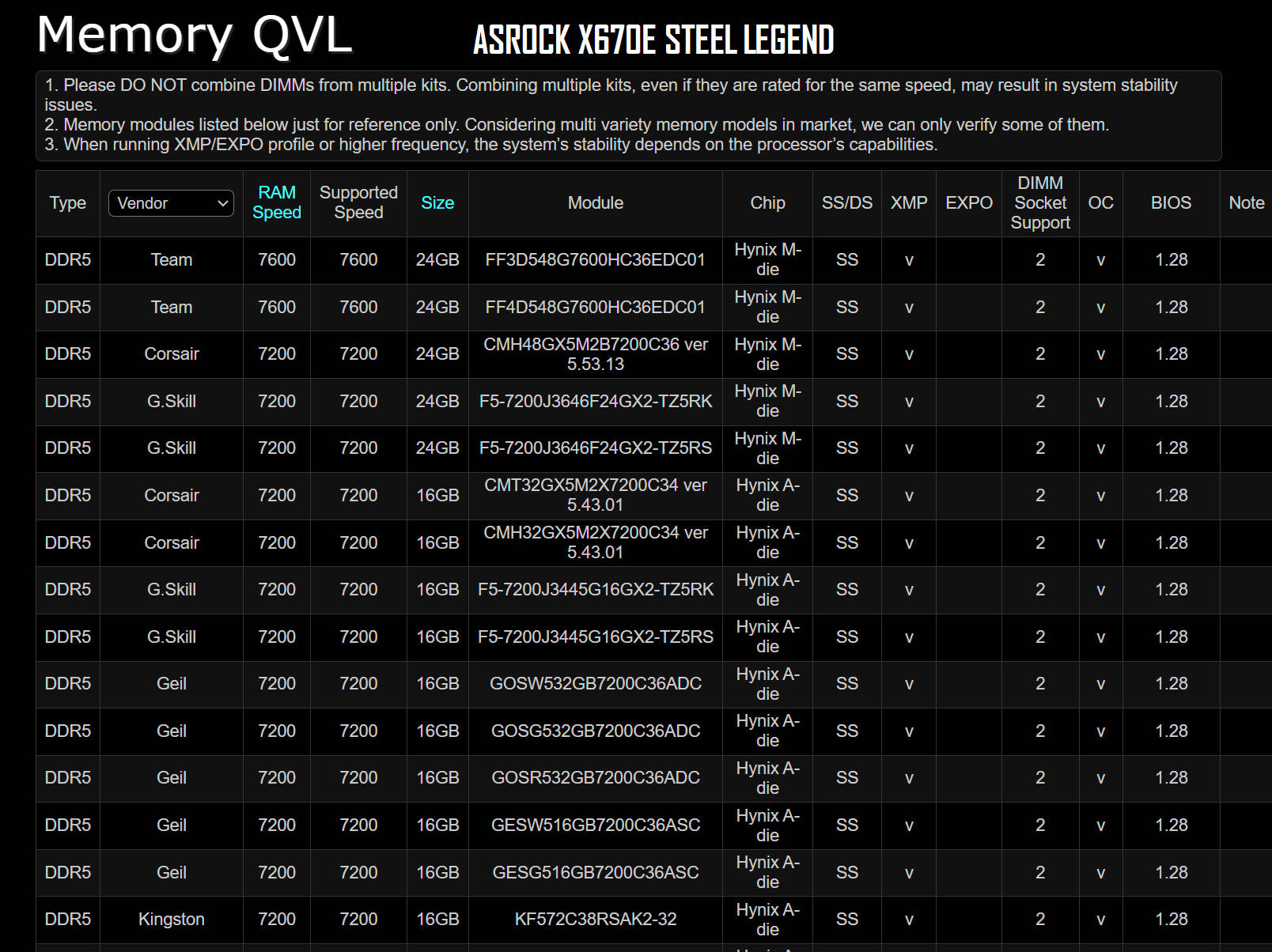Image resolution: width=1272 pixels, height=952 pixels.
Task: Open the Vendor filter dropdown
Action: pyautogui.click(x=171, y=203)
